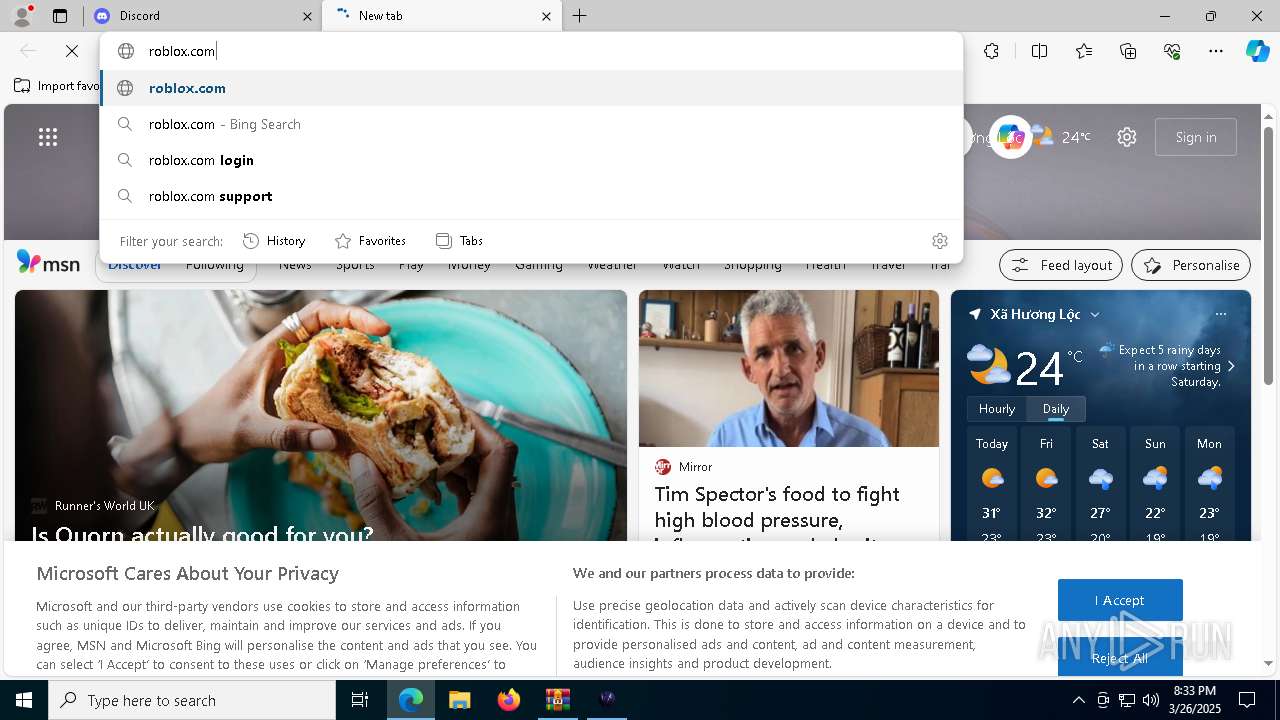Open the Copilot icon in toolbar

click(1257, 51)
